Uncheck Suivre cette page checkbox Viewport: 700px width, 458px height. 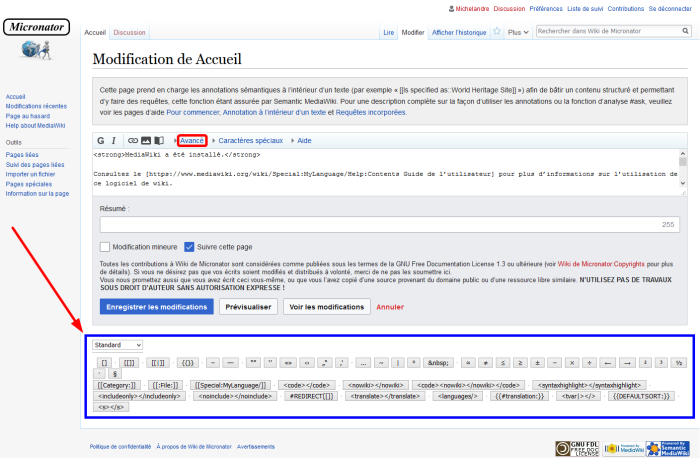pos(189,247)
